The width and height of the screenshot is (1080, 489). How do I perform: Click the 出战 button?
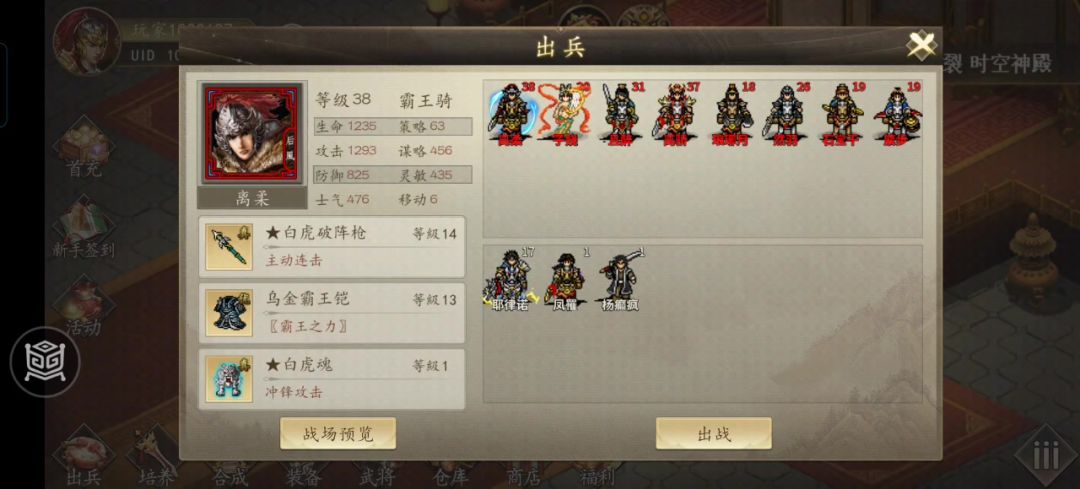coord(714,433)
